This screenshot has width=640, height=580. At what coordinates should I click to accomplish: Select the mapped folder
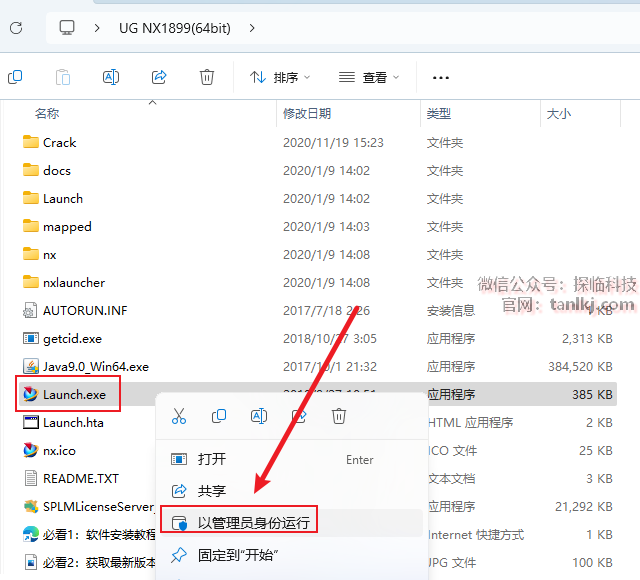click(x=67, y=227)
